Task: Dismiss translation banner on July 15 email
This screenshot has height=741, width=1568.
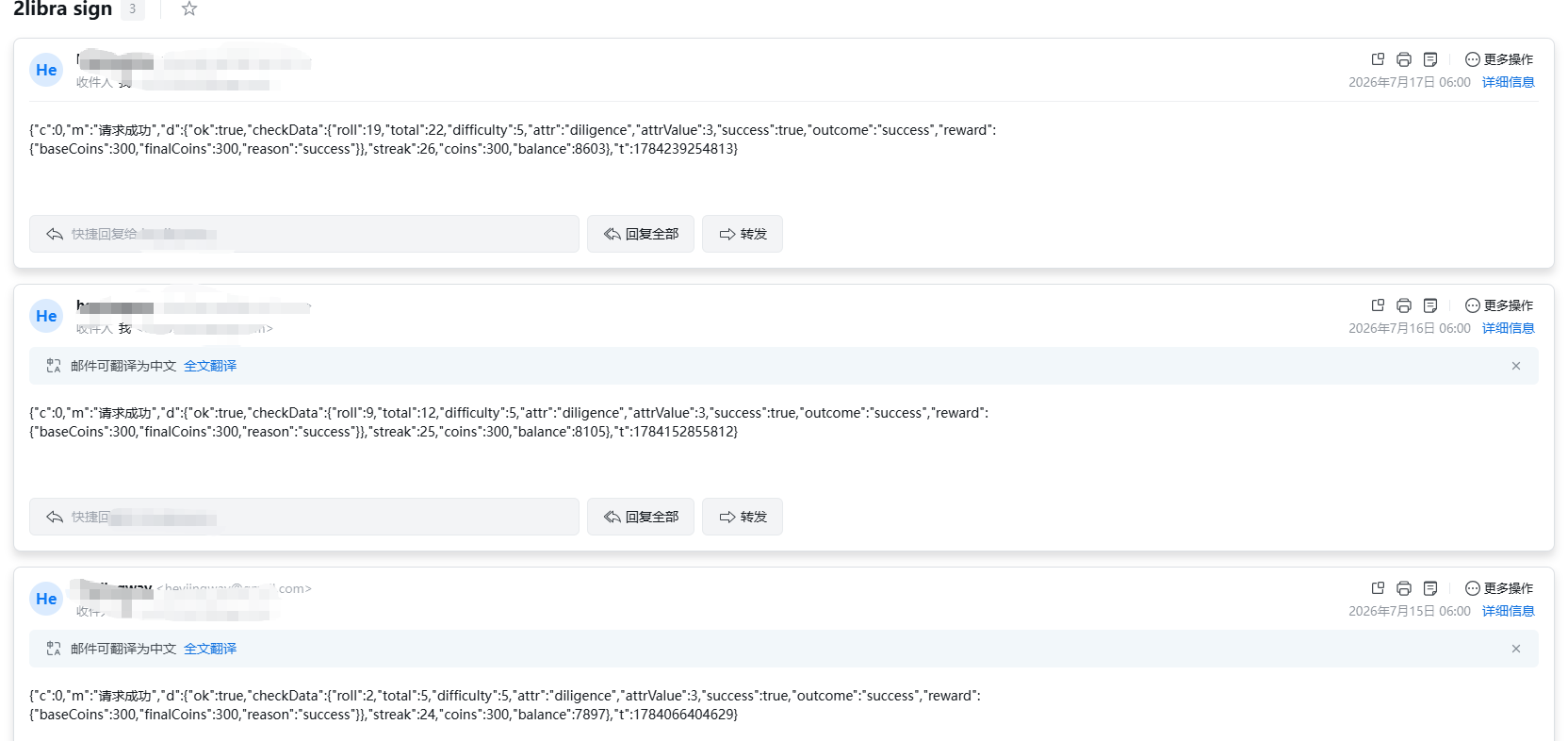Action: point(1516,649)
